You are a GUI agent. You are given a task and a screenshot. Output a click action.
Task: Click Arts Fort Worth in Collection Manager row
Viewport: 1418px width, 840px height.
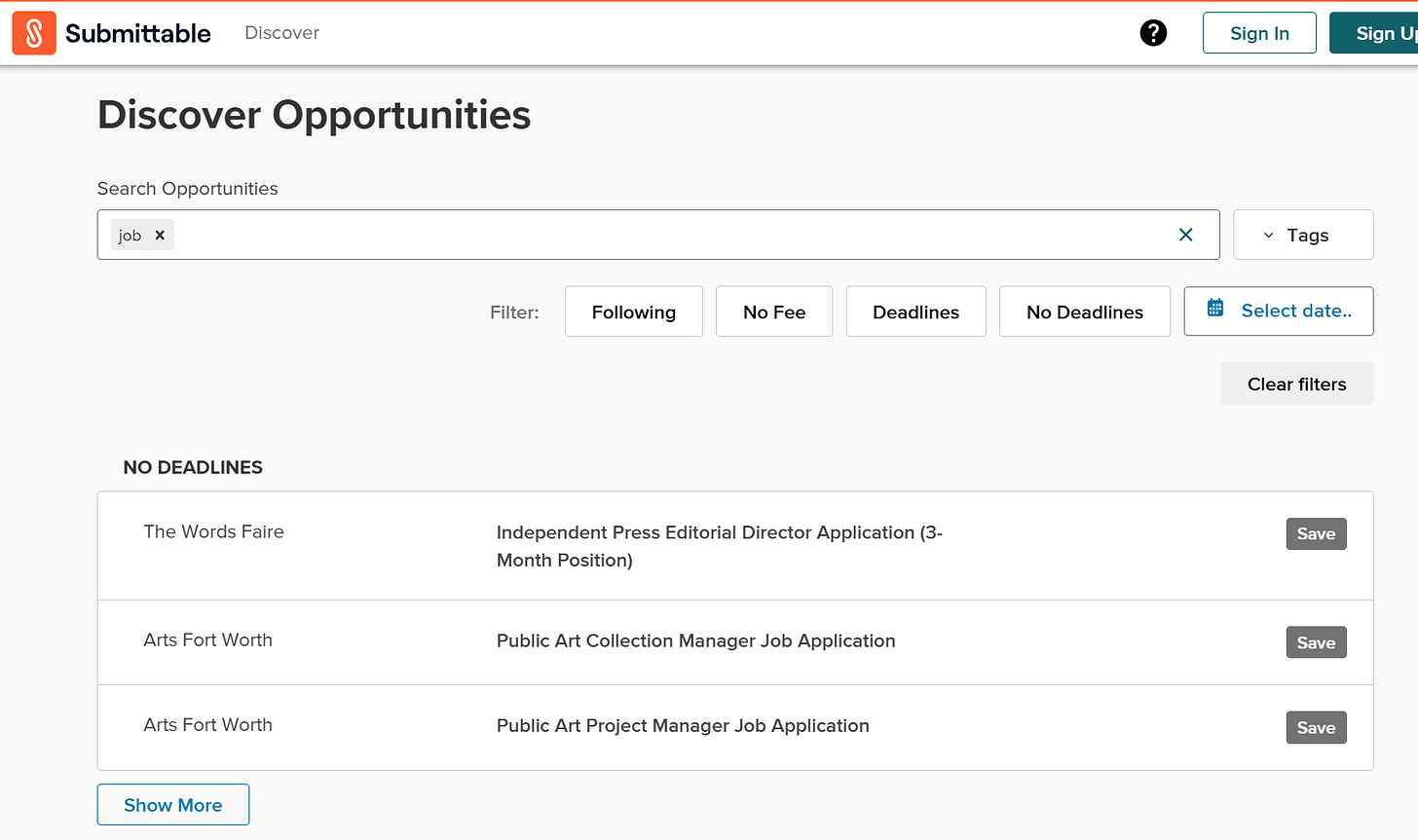click(x=207, y=639)
